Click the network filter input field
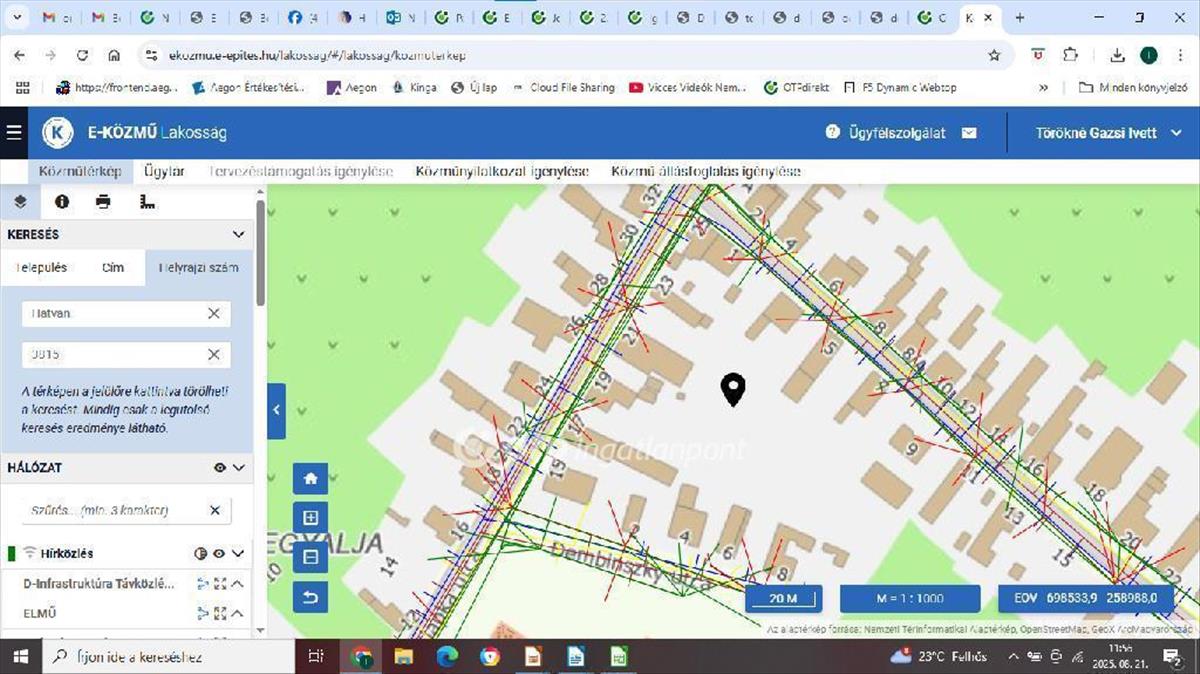This screenshot has height=674, width=1200. tap(112, 511)
